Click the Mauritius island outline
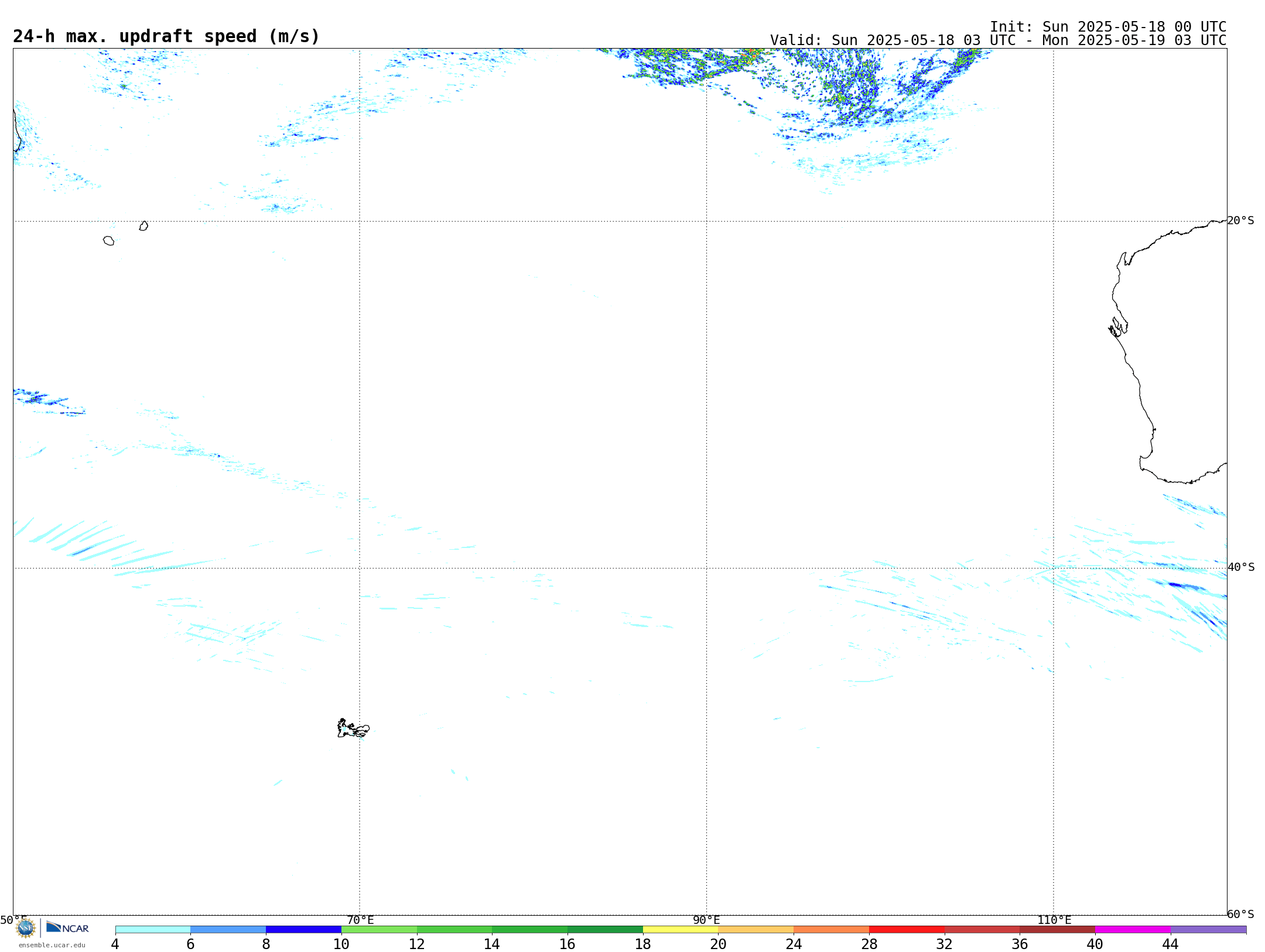This screenshot has height=952, width=1265. [x=143, y=226]
